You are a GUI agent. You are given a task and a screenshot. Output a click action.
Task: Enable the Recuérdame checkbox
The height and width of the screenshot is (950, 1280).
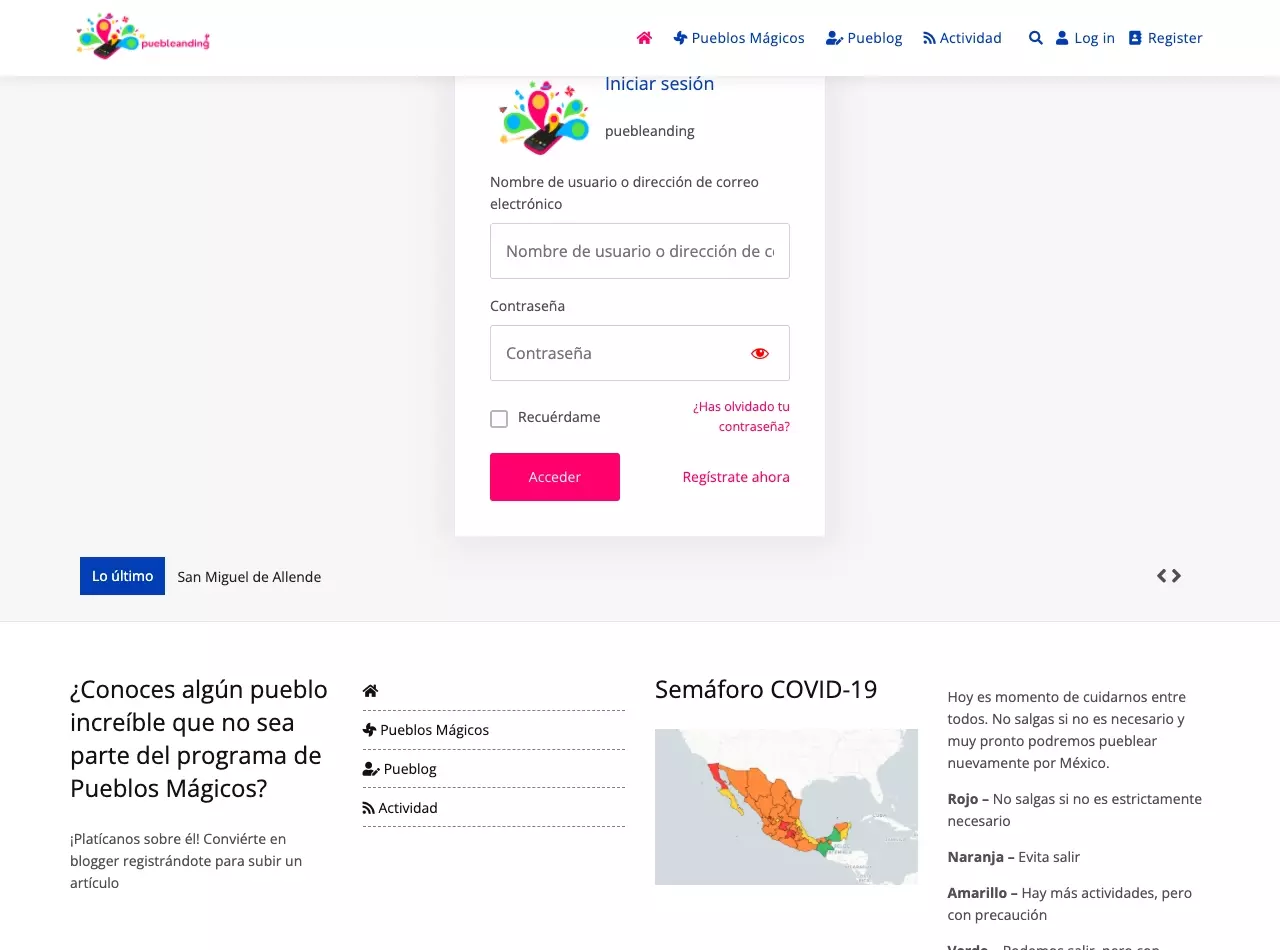tap(499, 418)
